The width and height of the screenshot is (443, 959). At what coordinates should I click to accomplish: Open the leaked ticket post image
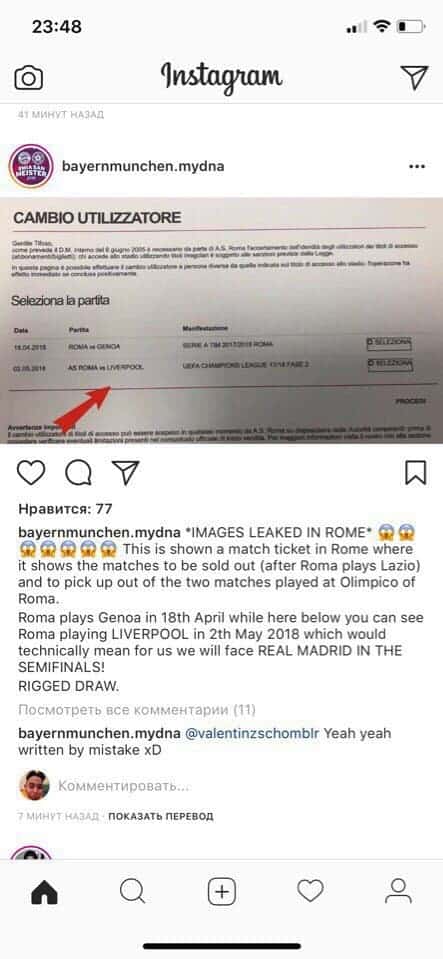(x=222, y=320)
